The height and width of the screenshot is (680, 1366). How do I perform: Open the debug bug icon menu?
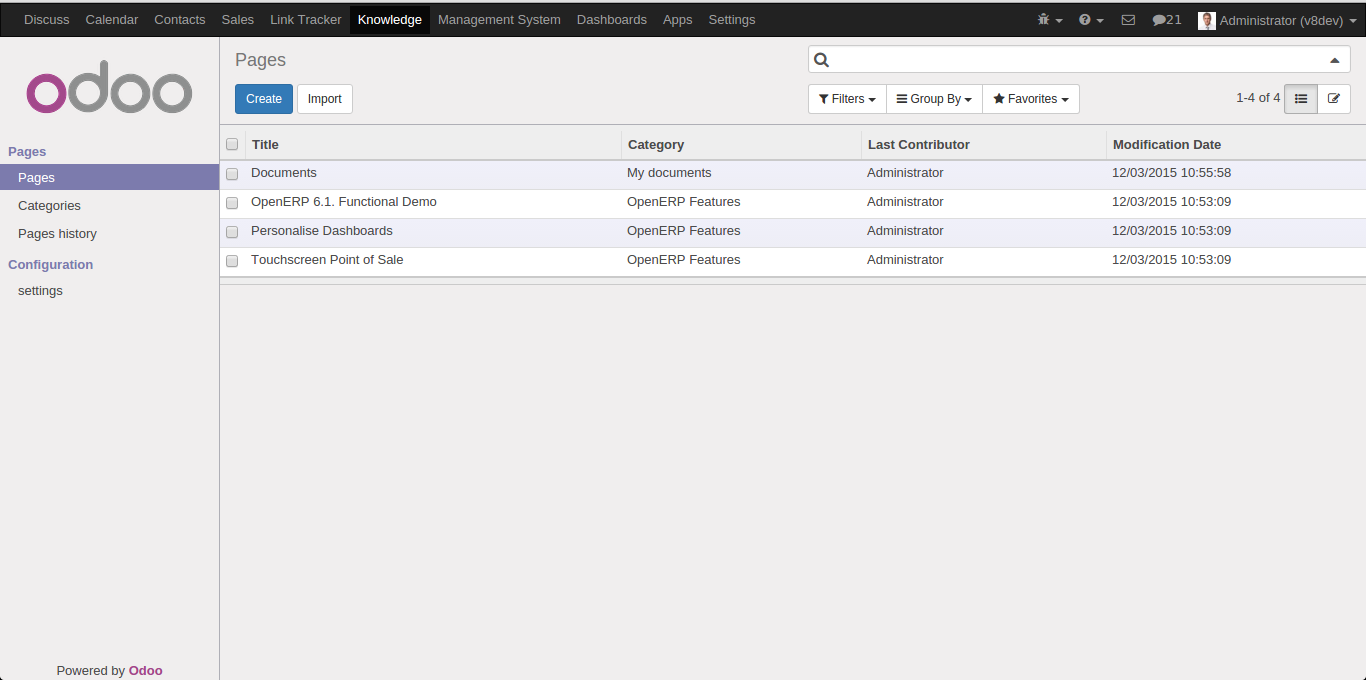click(x=1049, y=20)
